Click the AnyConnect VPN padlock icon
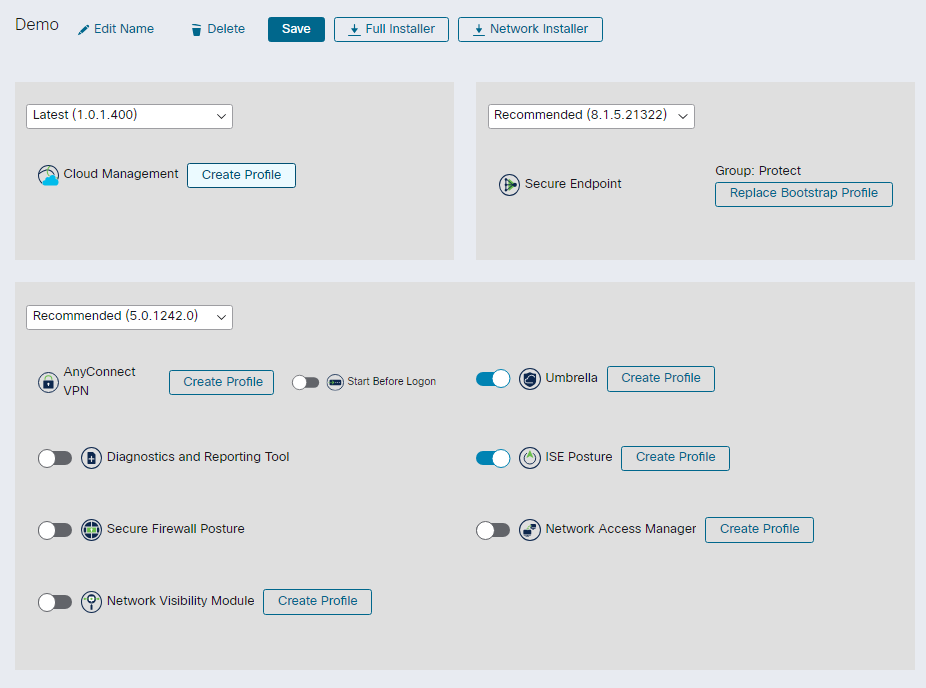The image size is (926, 688). [x=48, y=383]
